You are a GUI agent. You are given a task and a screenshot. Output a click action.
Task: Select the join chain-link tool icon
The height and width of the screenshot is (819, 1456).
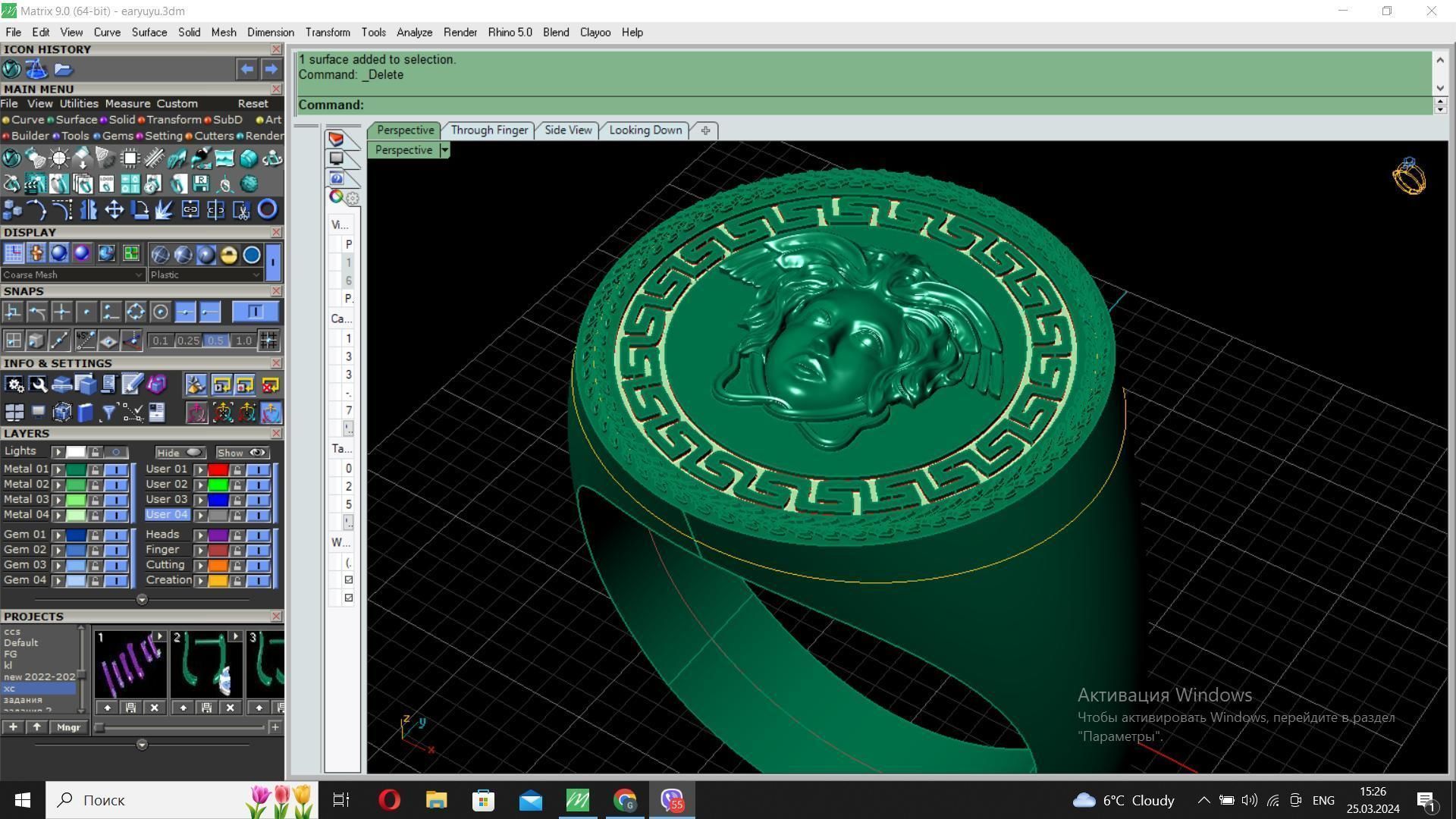click(190, 209)
